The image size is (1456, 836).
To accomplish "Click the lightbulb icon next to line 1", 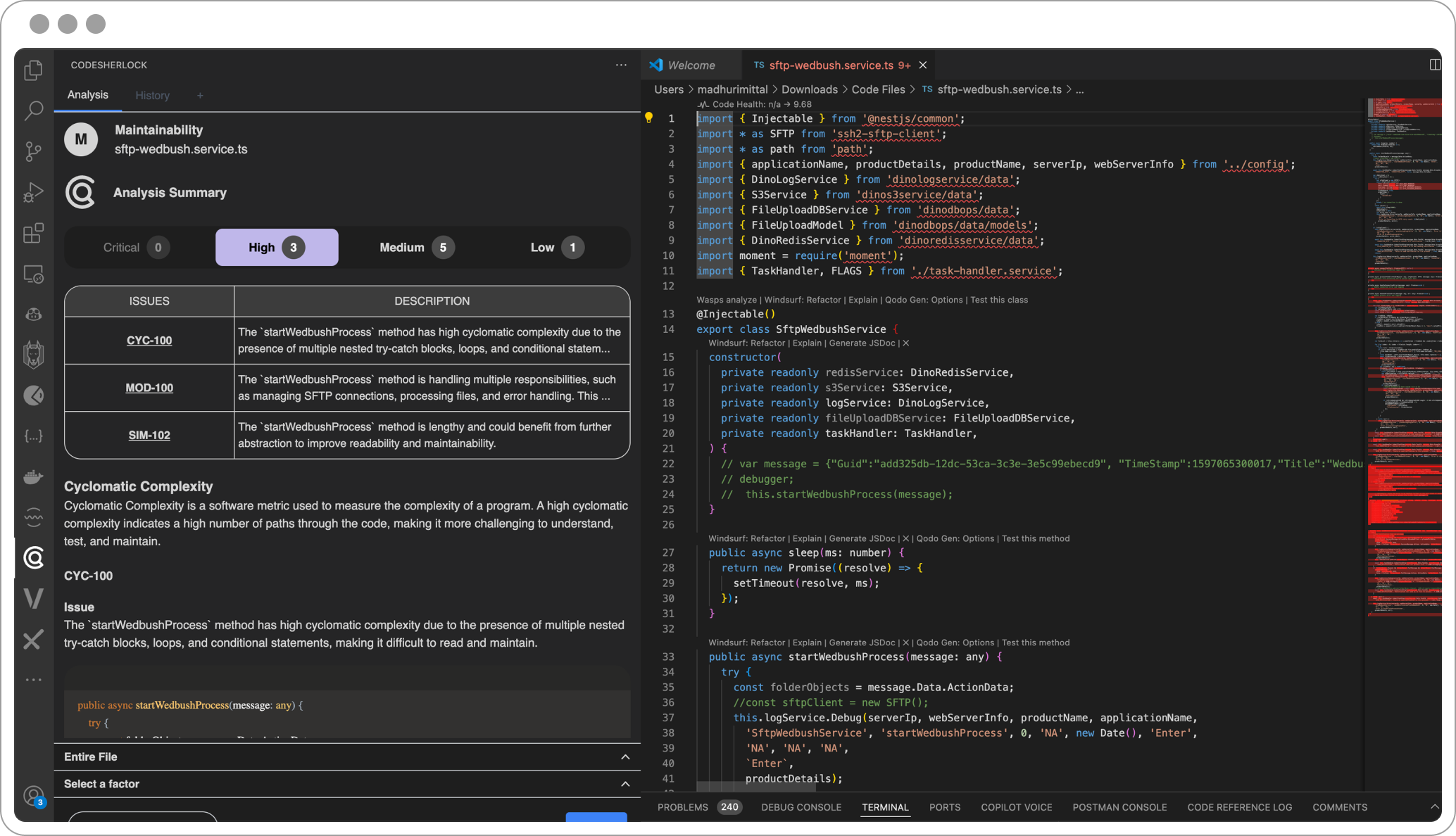I will click(x=648, y=118).
